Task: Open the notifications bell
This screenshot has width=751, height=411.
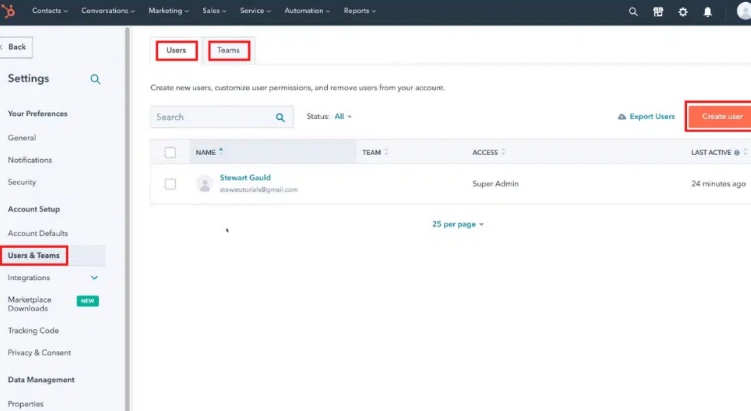Action: [x=708, y=12]
